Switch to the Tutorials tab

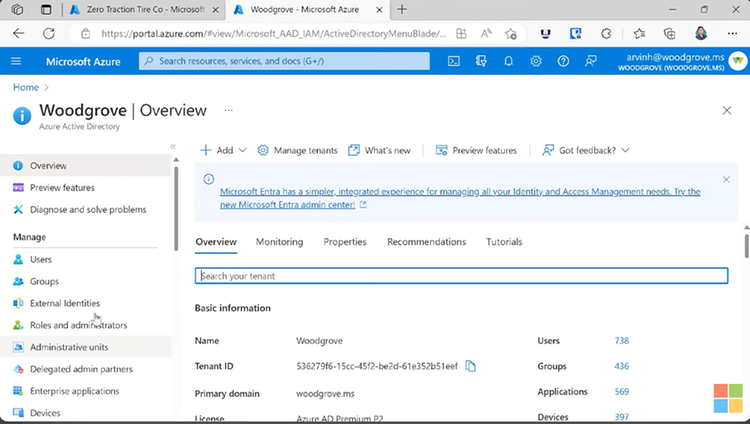pyautogui.click(x=504, y=242)
